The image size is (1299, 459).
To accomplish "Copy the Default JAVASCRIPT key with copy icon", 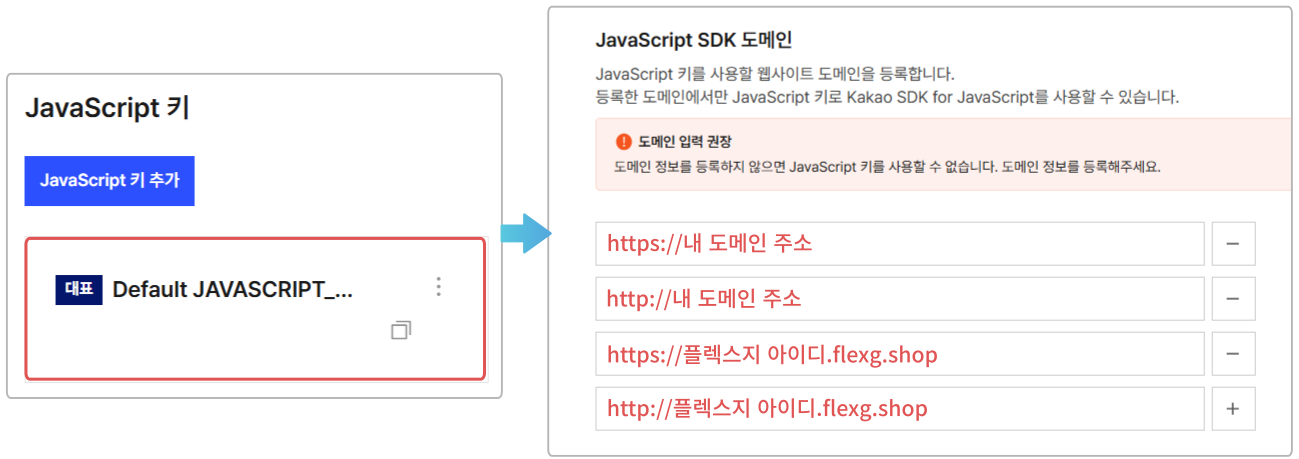I will click(x=401, y=330).
